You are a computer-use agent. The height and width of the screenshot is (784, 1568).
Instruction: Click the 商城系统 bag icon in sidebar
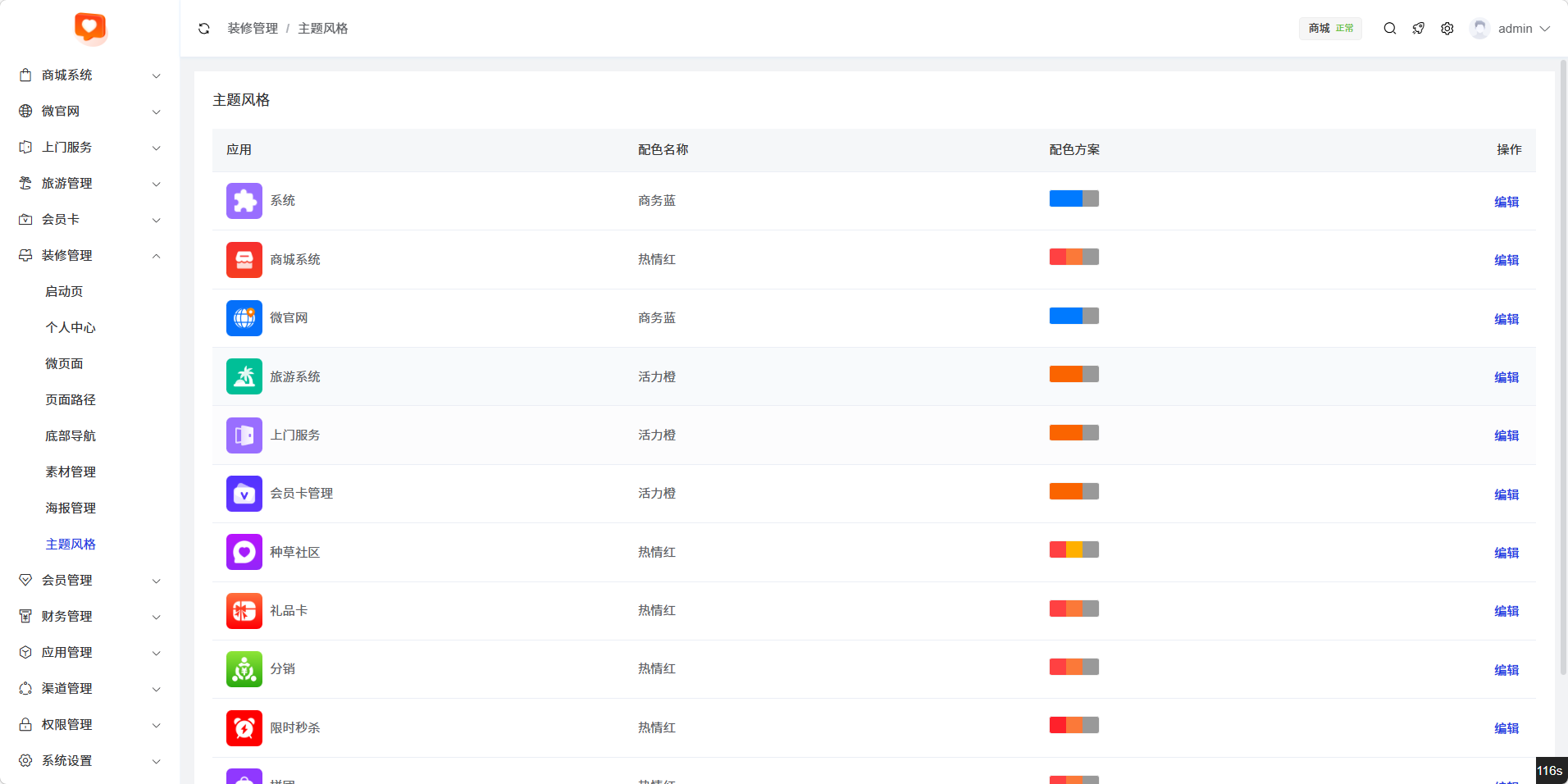point(25,75)
